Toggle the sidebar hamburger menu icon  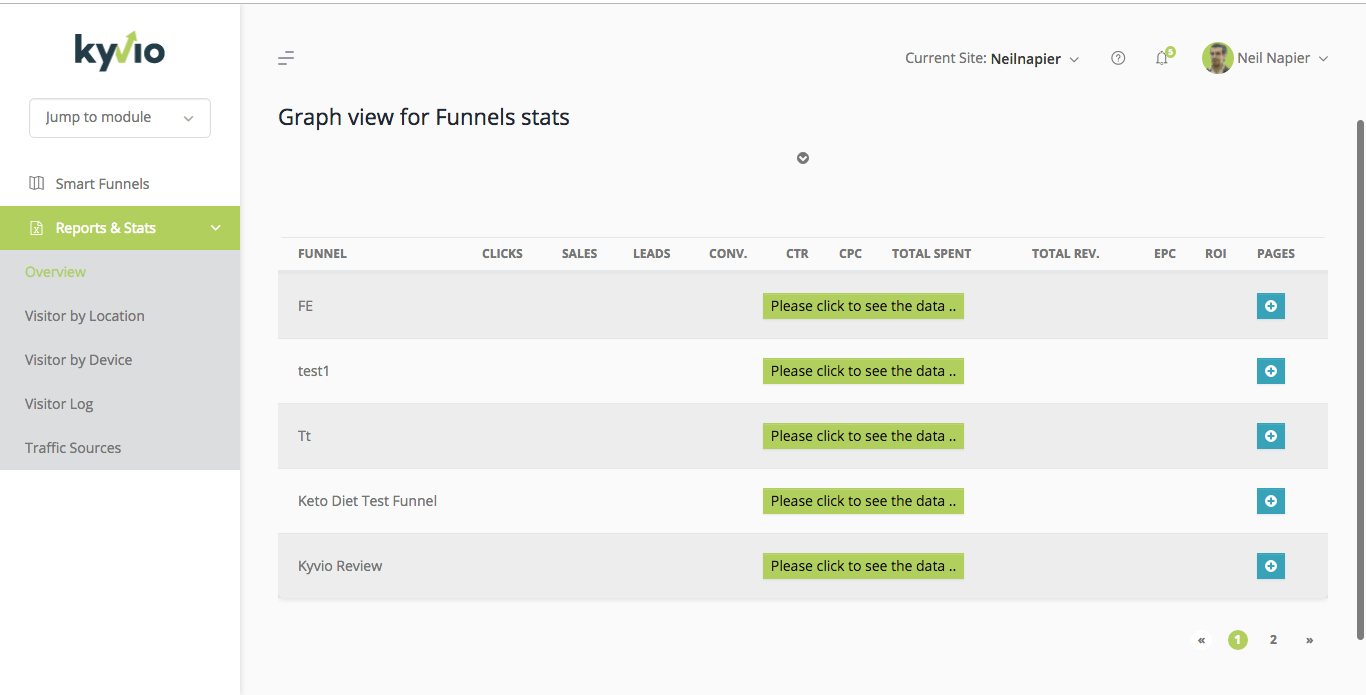point(286,58)
